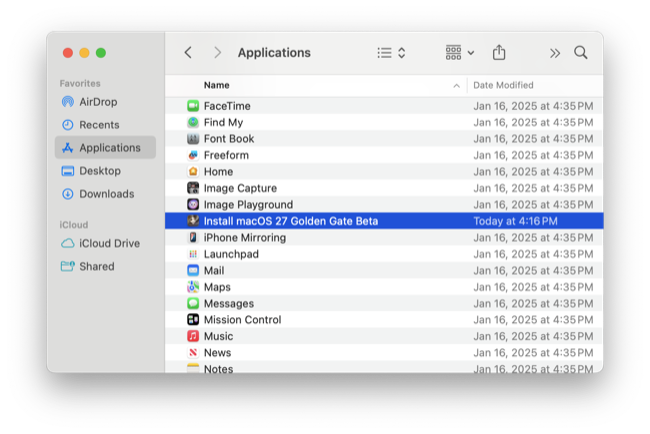Click the date in the Home row
The width and height of the screenshot is (650, 434).
click(533, 172)
